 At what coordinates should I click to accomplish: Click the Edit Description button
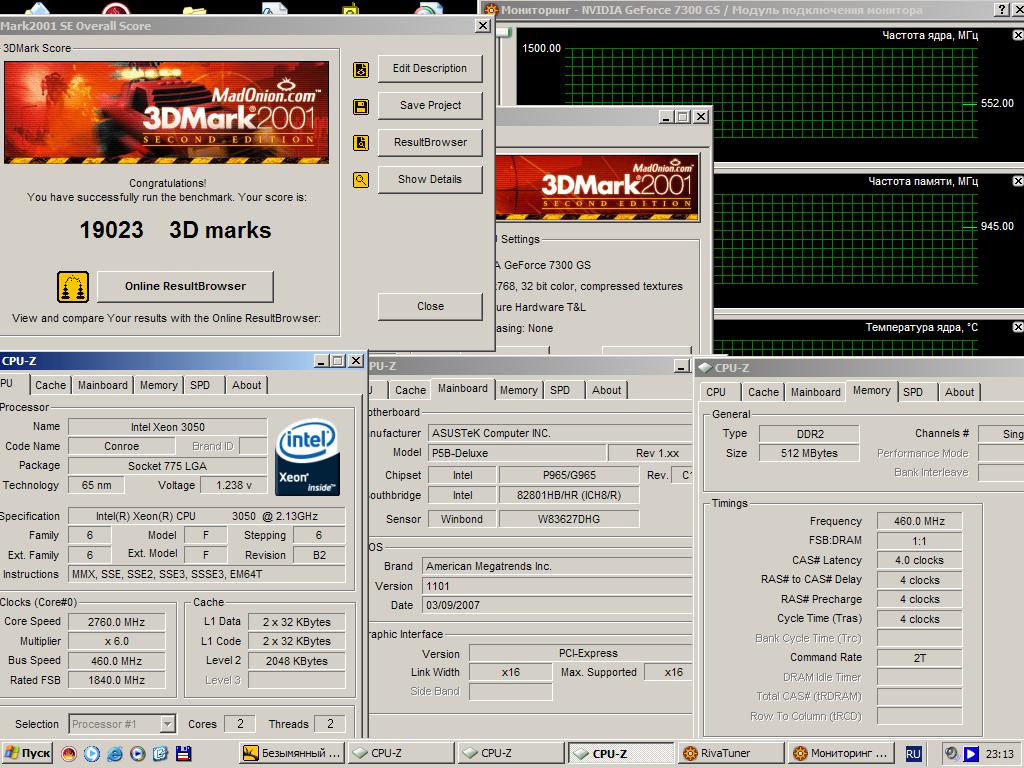[430, 69]
